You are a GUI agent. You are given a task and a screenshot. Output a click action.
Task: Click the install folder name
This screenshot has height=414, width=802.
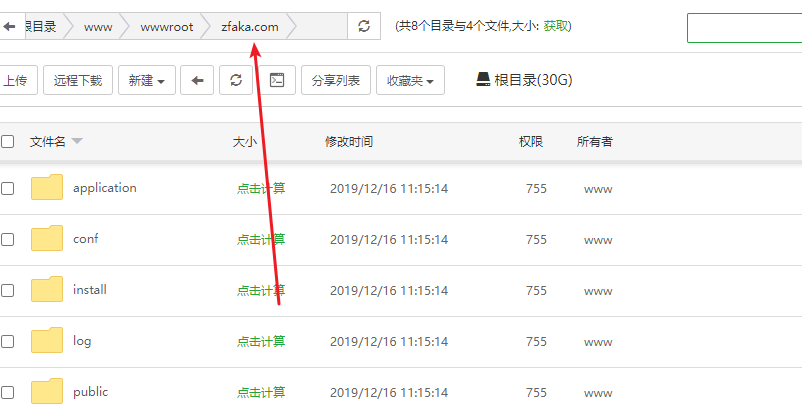click(90, 290)
